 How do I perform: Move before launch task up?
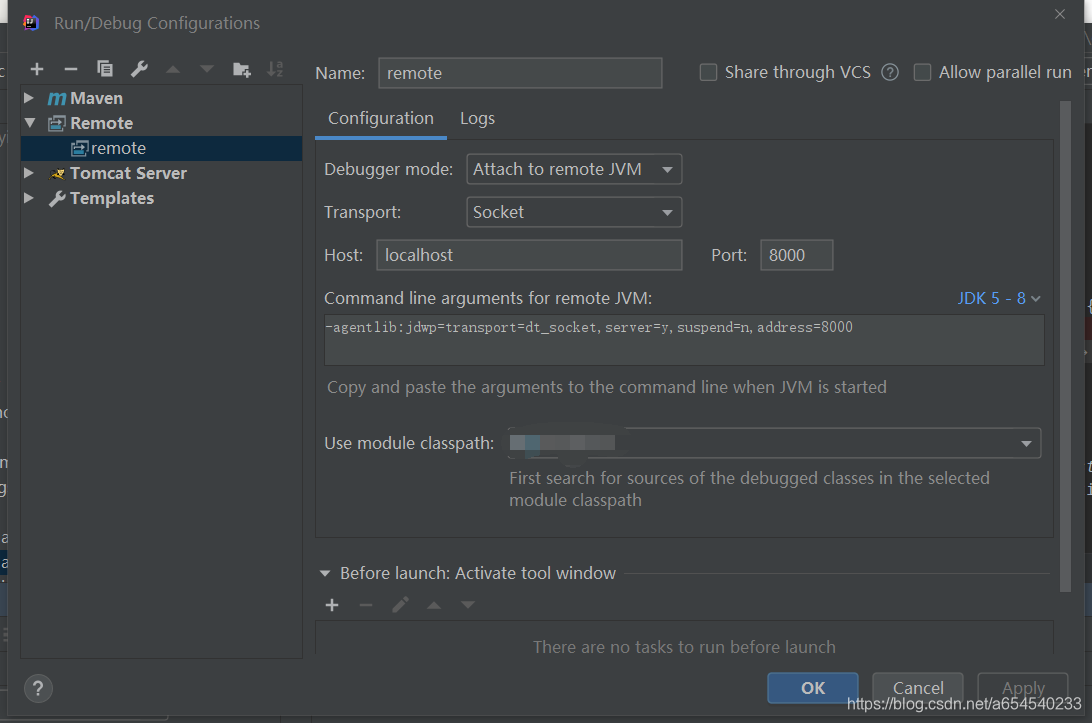click(434, 605)
